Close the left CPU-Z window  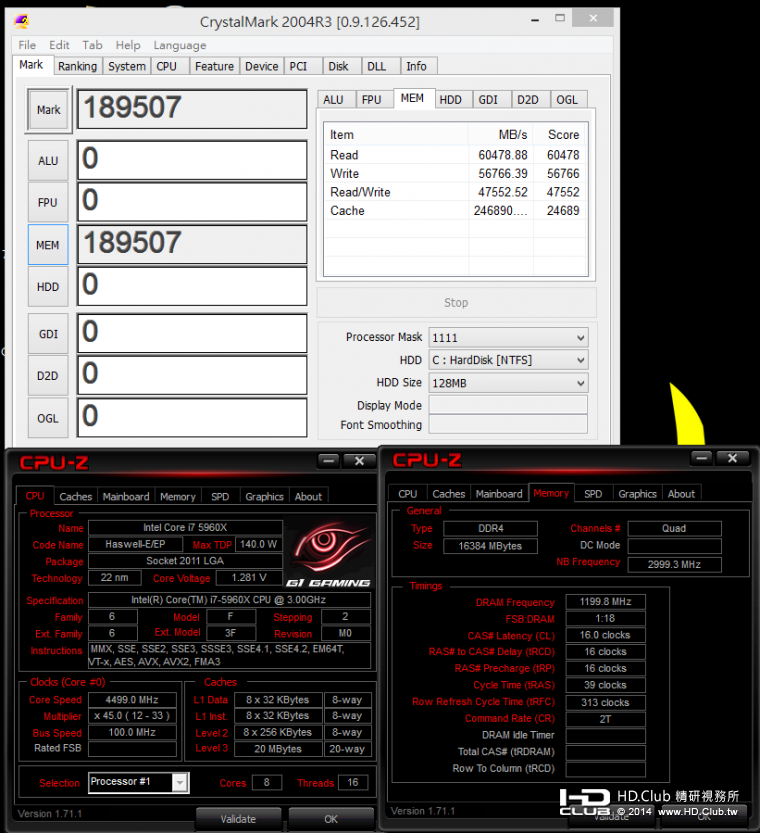tap(359, 460)
